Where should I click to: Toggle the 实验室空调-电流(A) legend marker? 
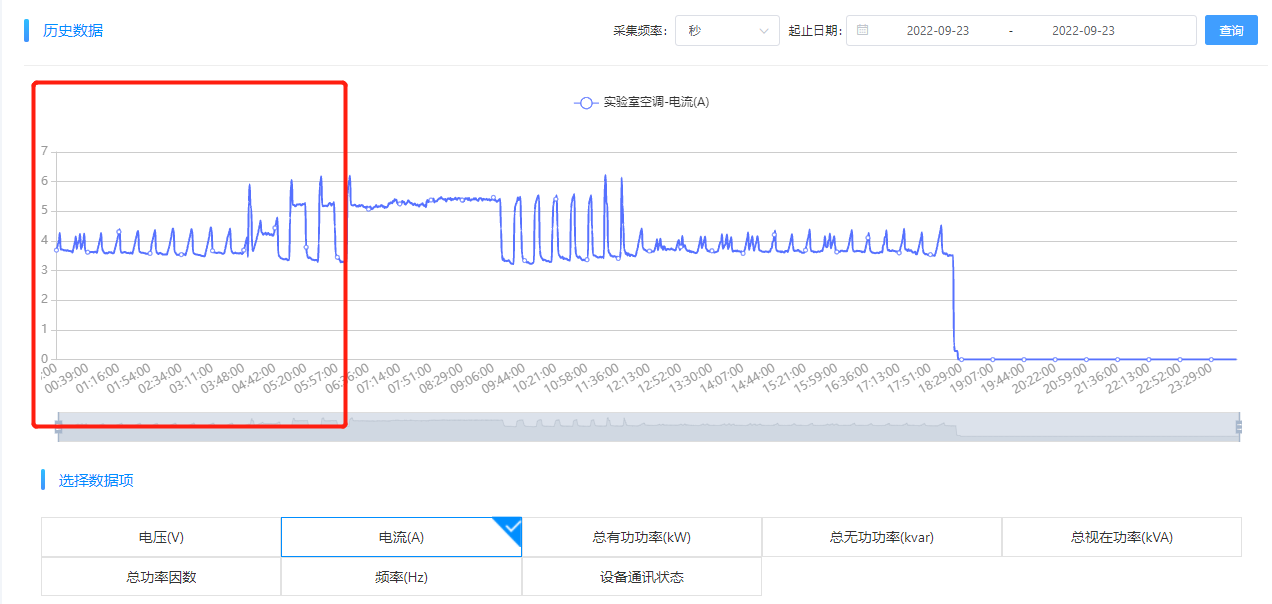coord(586,102)
